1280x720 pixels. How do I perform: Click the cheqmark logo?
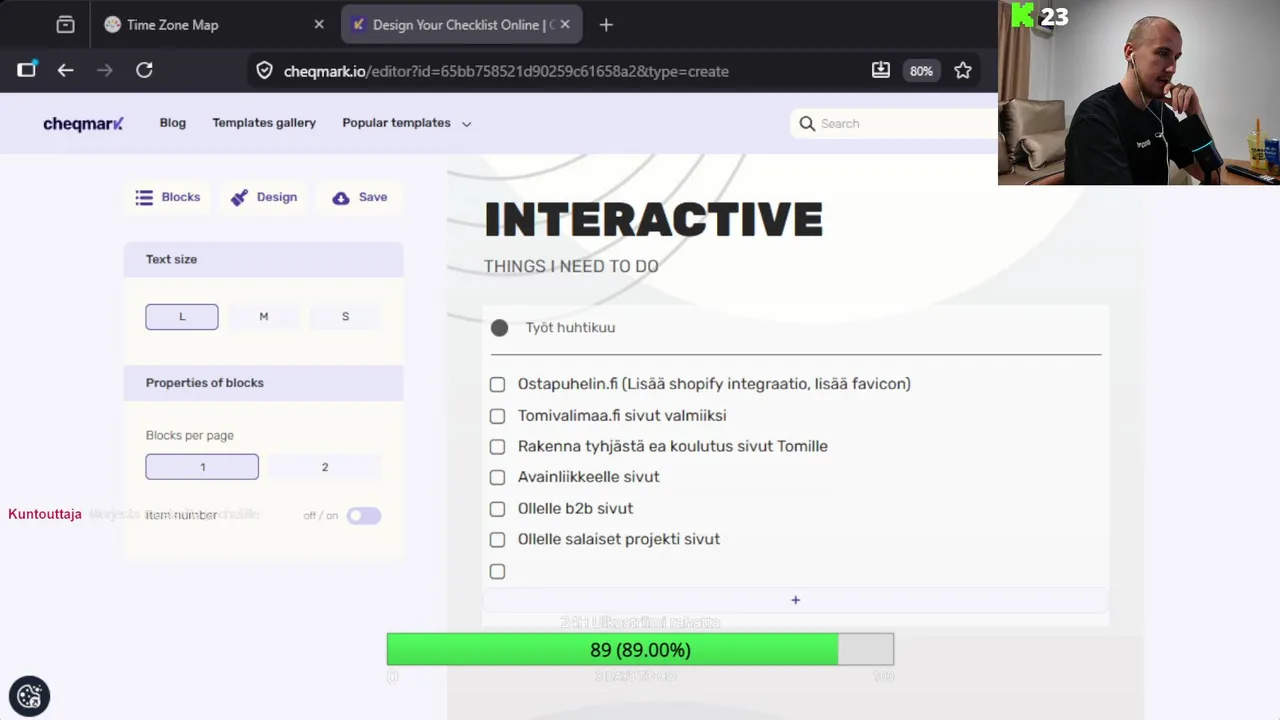click(83, 123)
